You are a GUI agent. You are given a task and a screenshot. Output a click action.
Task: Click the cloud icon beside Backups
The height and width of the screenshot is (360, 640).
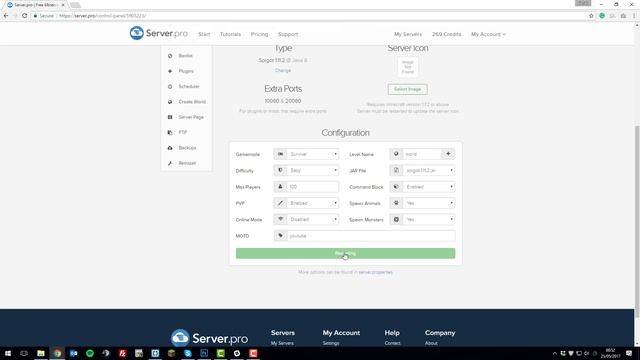coord(170,148)
